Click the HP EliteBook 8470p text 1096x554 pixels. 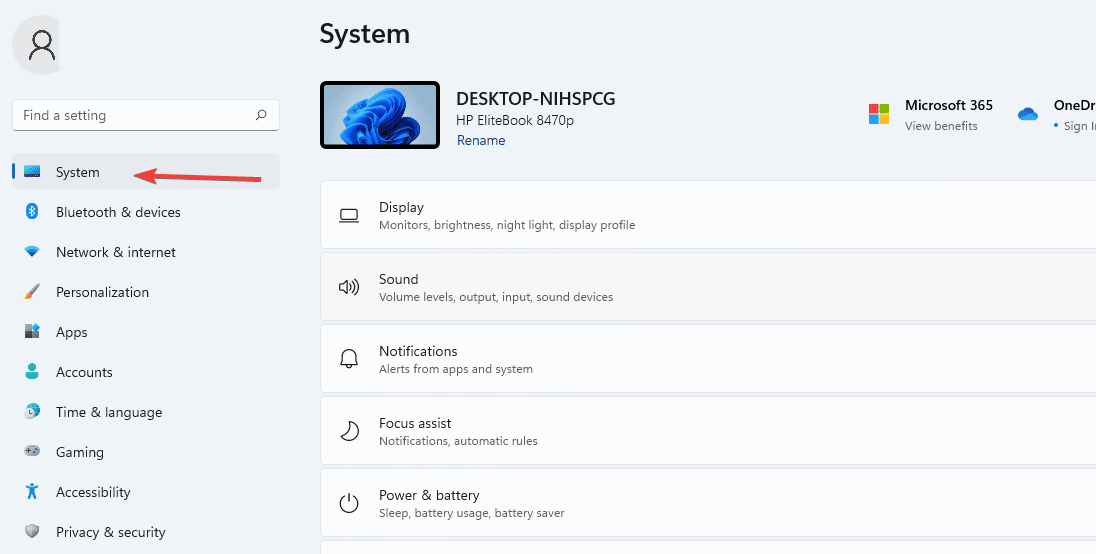click(515, 120)
